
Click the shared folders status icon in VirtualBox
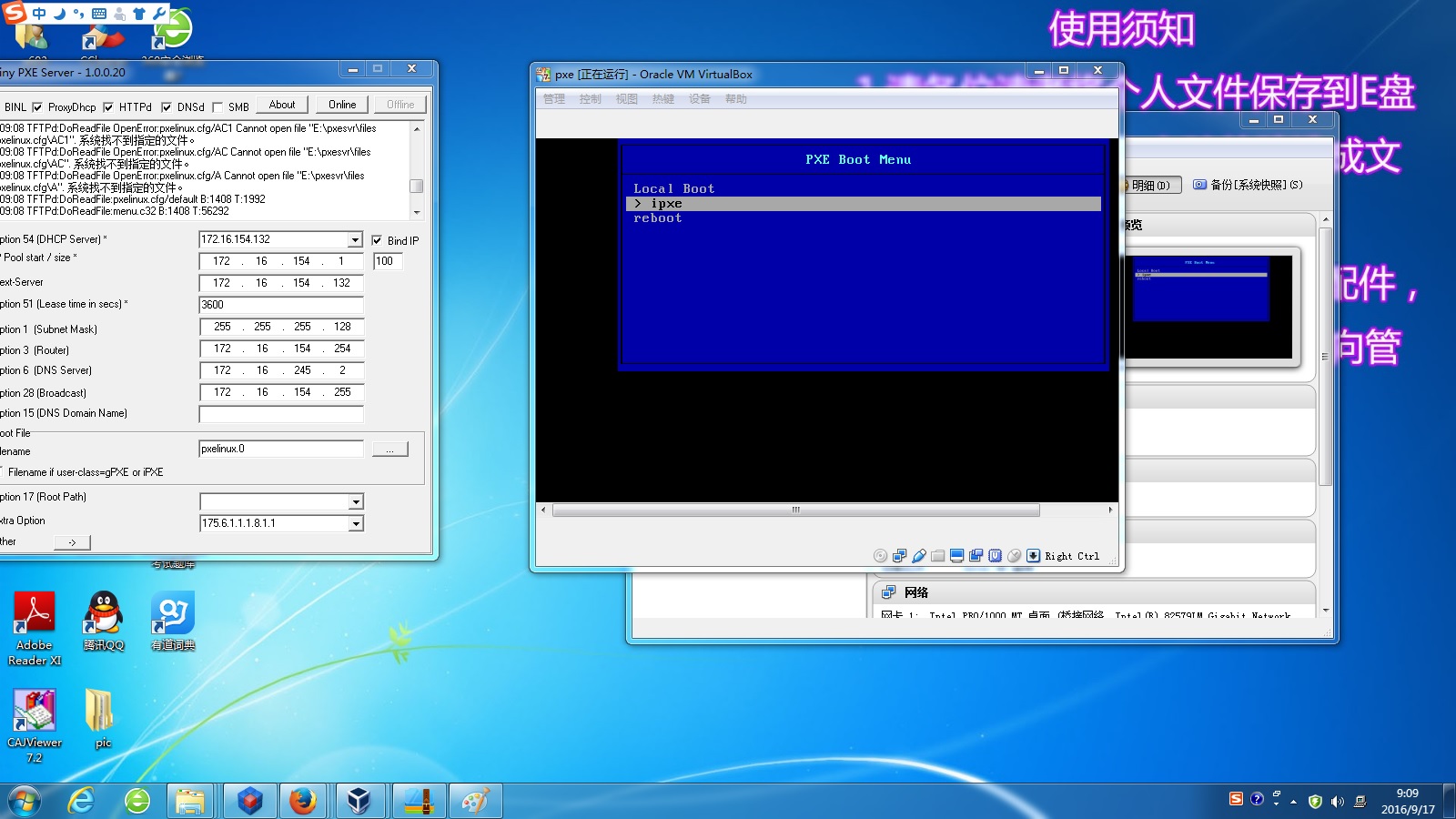(x=937, y=556)
